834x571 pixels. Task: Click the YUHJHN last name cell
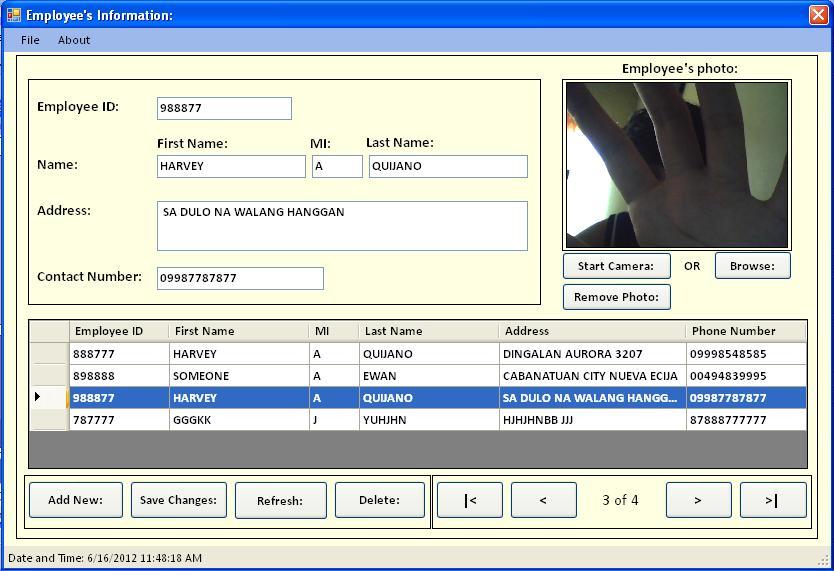(429, 420)
